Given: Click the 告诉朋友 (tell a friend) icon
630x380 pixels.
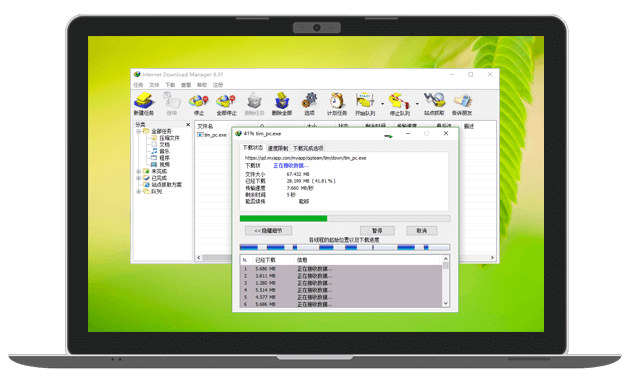Looking at the screenshot, I should coord(462,104).
